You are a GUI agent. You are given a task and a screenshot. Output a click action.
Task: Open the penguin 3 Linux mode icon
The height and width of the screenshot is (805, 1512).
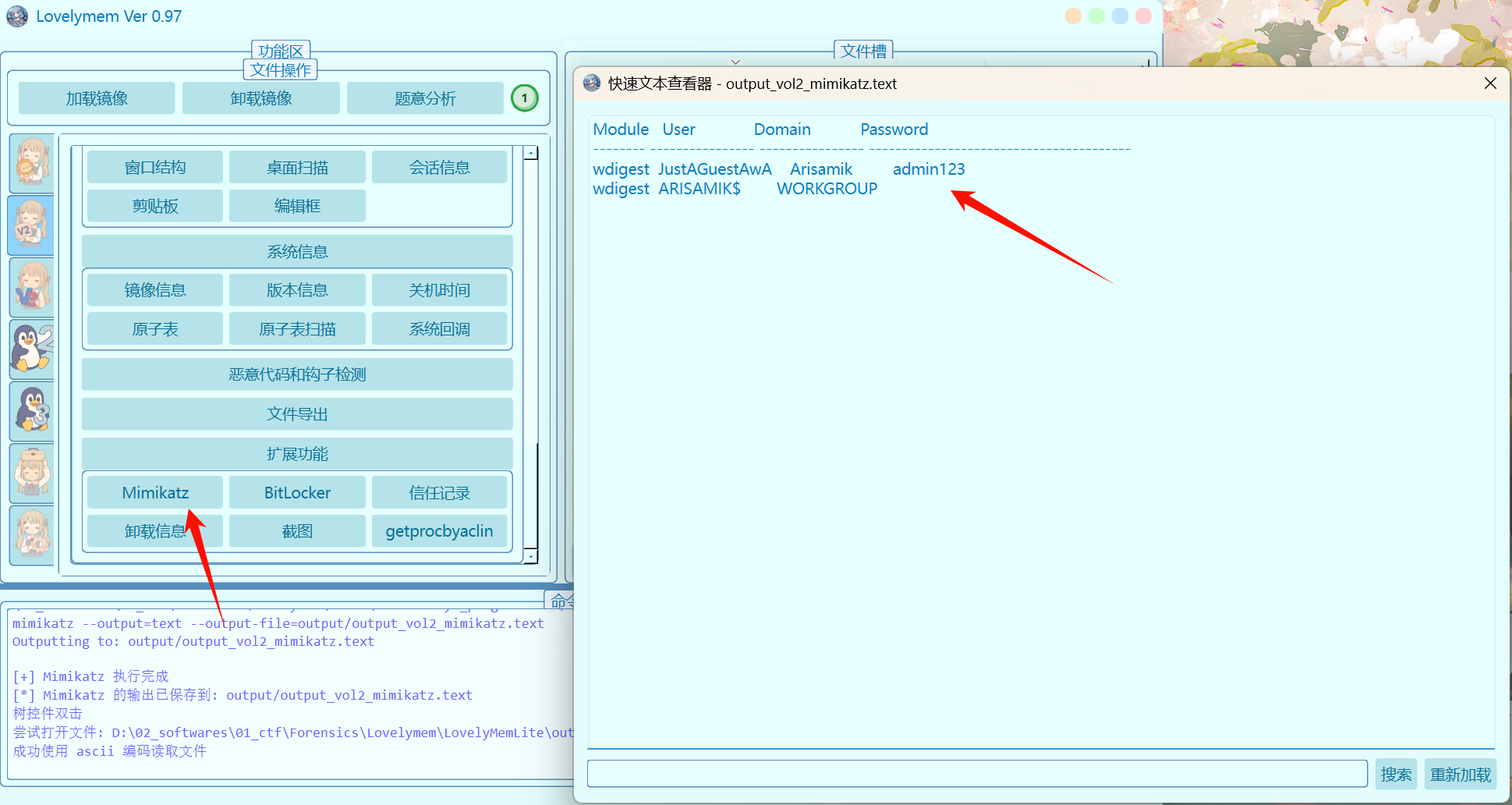32,410
